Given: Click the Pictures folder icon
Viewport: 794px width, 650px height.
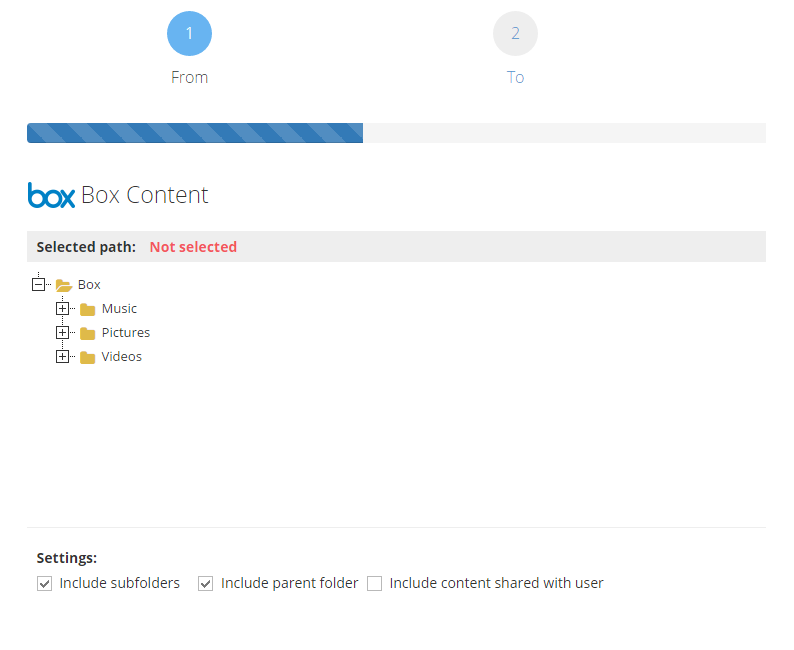Looking at the screenshot, I should point(88,333).
